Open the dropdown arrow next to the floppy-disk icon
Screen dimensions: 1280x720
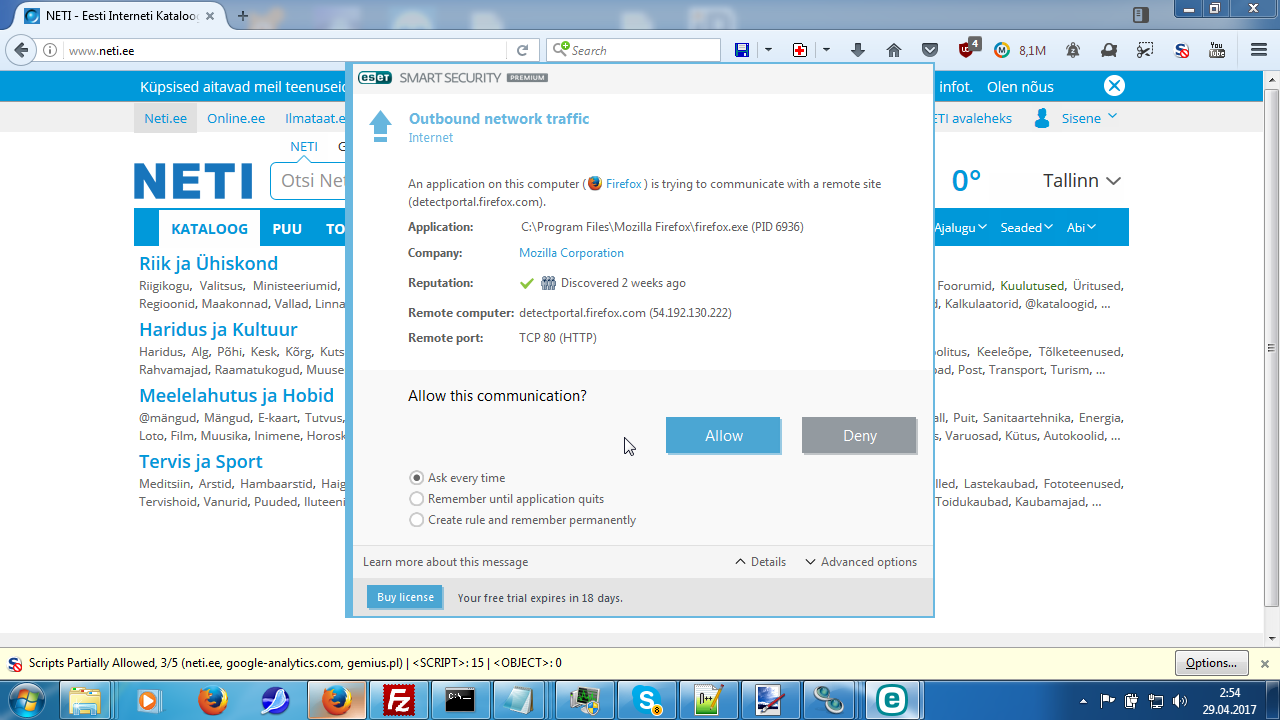point(768,50)
